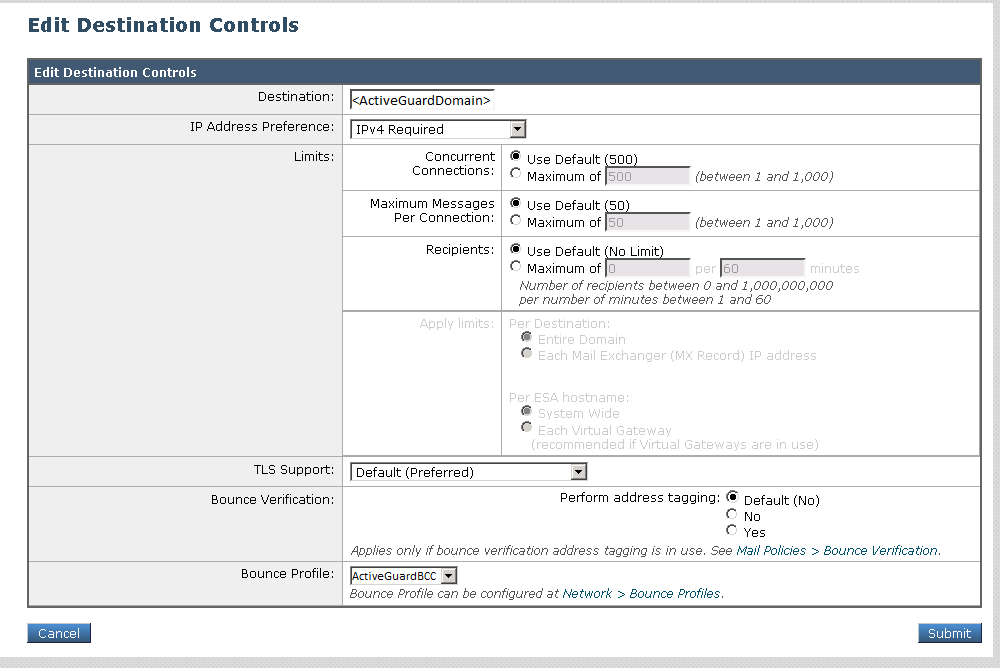
Task: Select Maximum of for Messages Per Connection
Action: [x=515, y=220]
